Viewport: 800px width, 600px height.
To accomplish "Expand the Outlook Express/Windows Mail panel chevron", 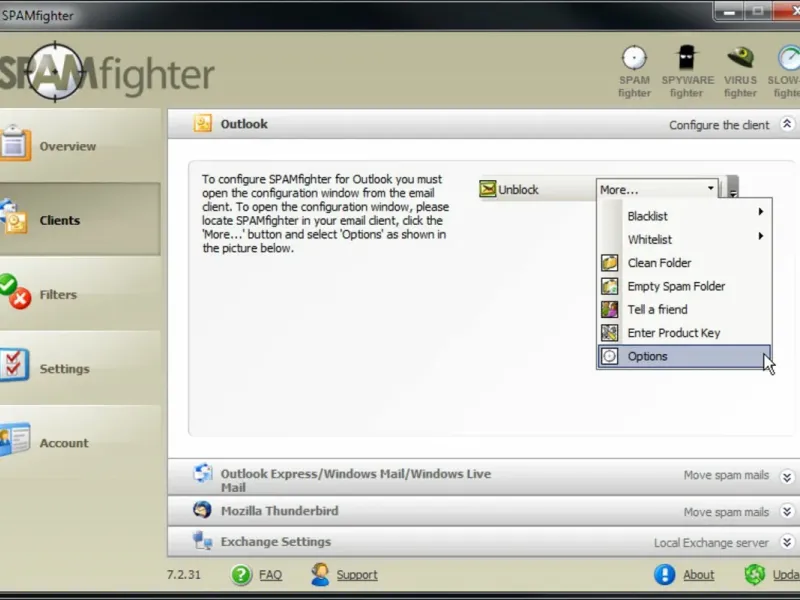I will coord(787,477).
